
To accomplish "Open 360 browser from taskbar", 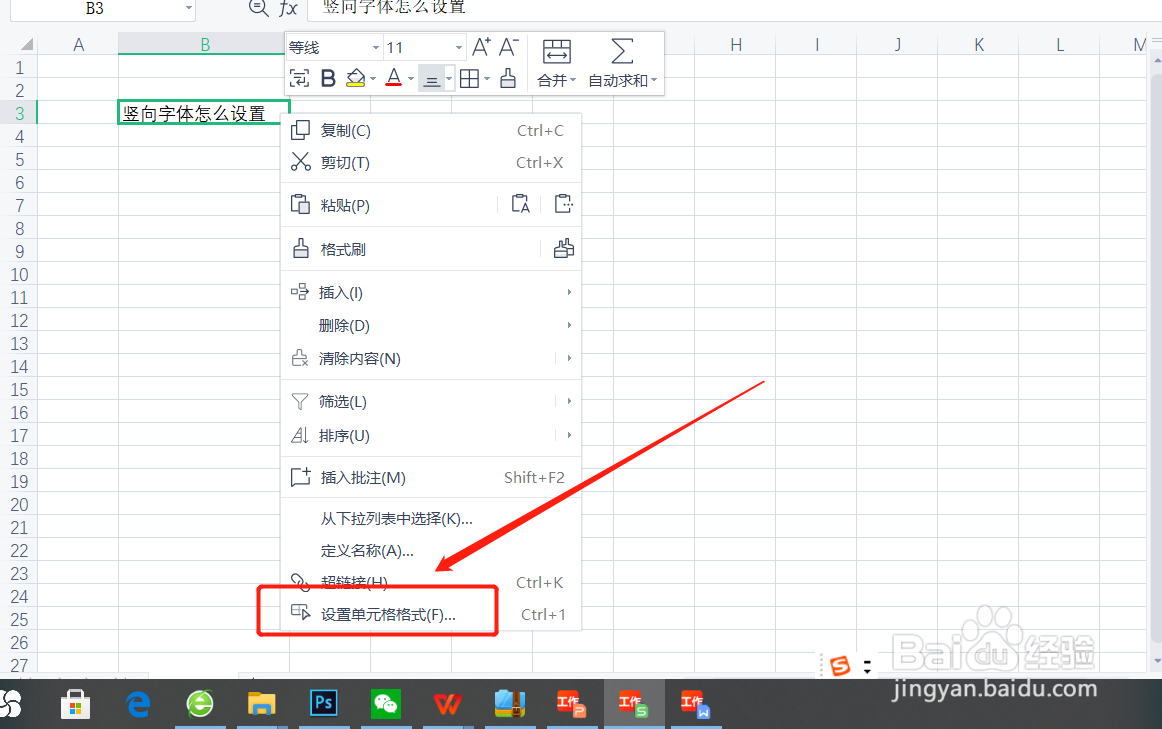I will (x=200, y=704).
